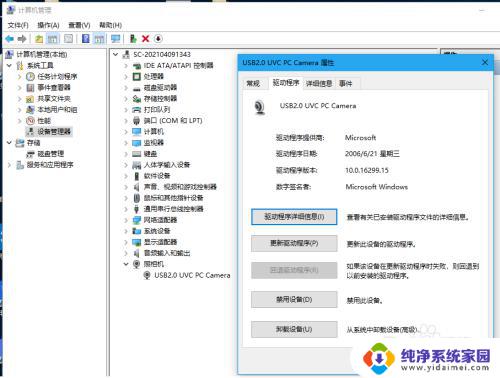Expand the 音频输入和输出 category
500x378 pixels.
click(126, 253)
